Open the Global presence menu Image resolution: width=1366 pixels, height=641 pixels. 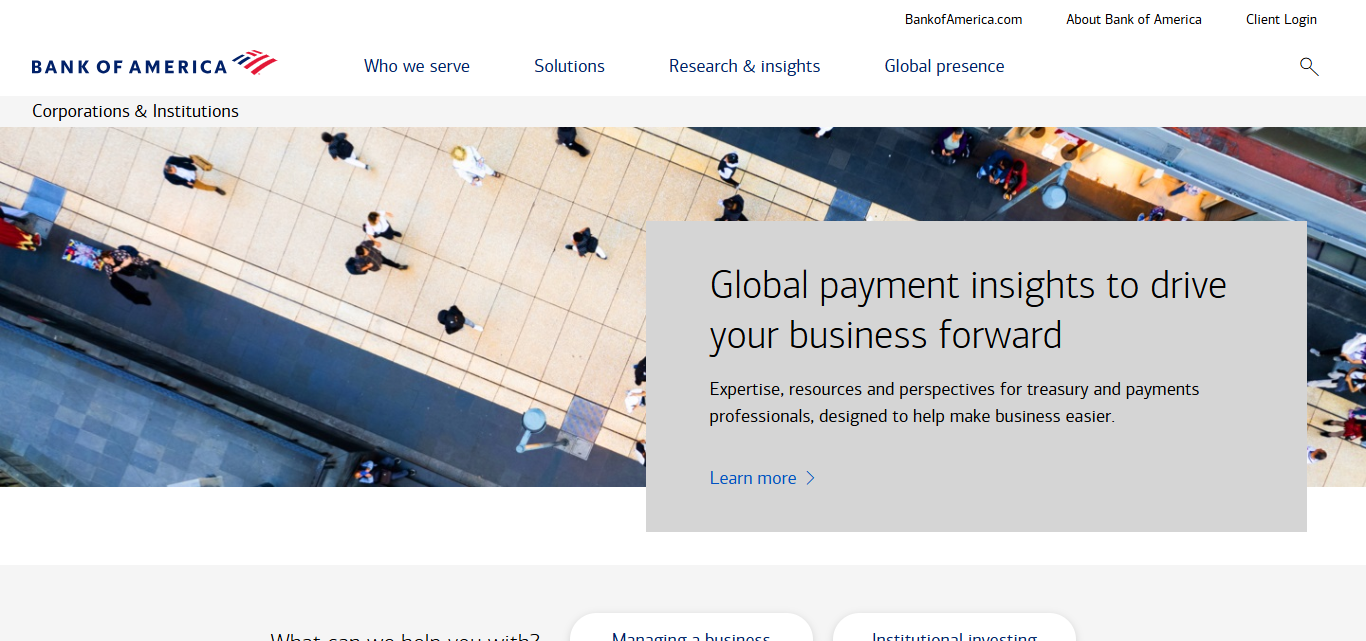coord(944,66)
